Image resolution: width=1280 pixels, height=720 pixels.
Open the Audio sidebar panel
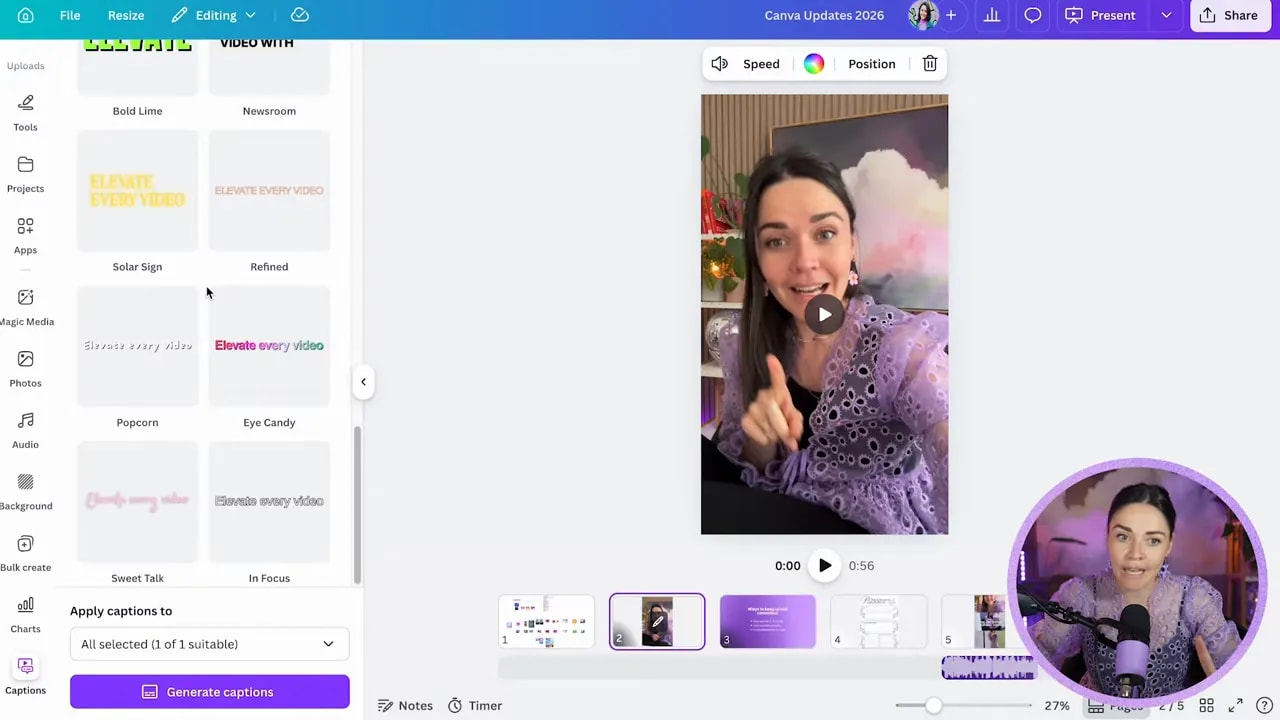pos(25,430)
